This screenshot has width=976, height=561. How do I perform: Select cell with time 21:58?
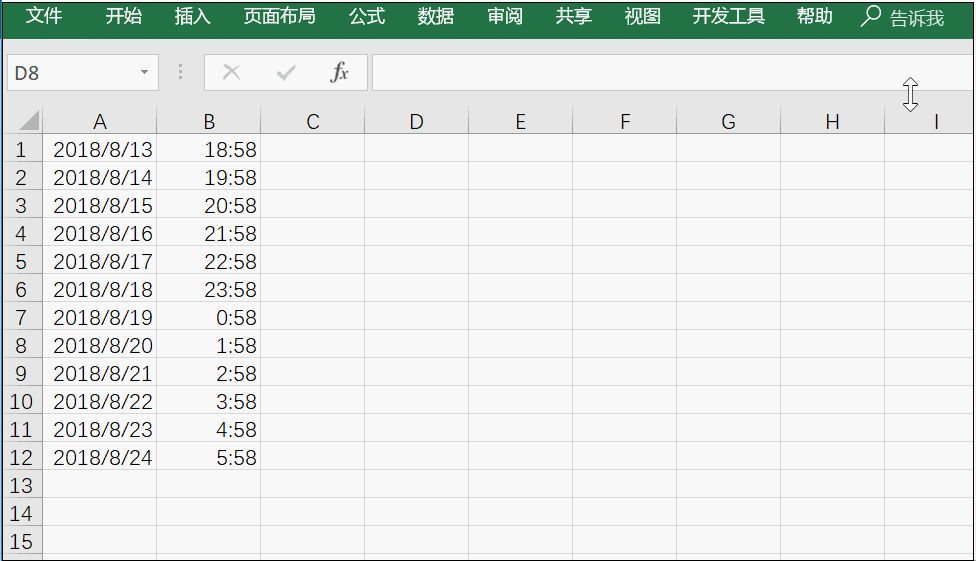point(209,233)
